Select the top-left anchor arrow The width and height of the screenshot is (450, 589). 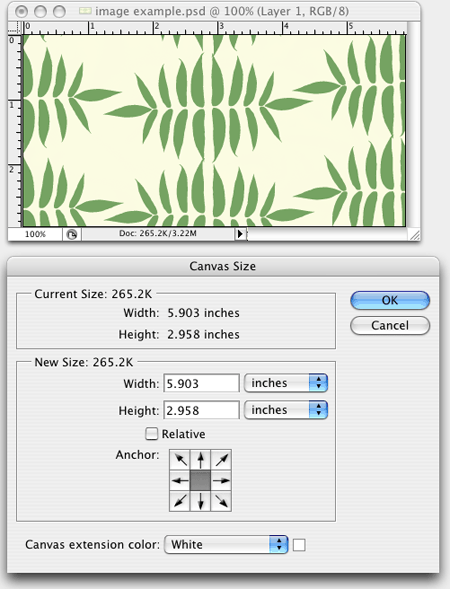[x=180, y=460]
